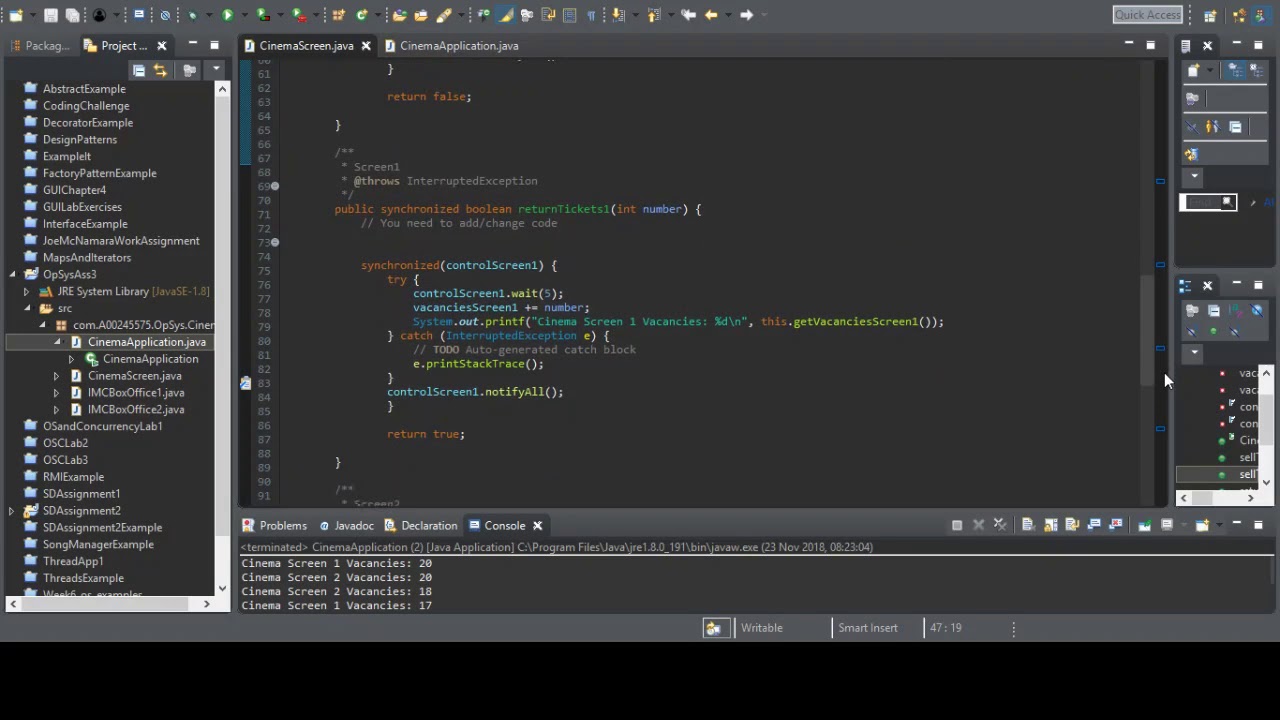
Task: Click Remove All Terminated Launches in Console
Action: pyautogui.click(x=1000, y=525)
